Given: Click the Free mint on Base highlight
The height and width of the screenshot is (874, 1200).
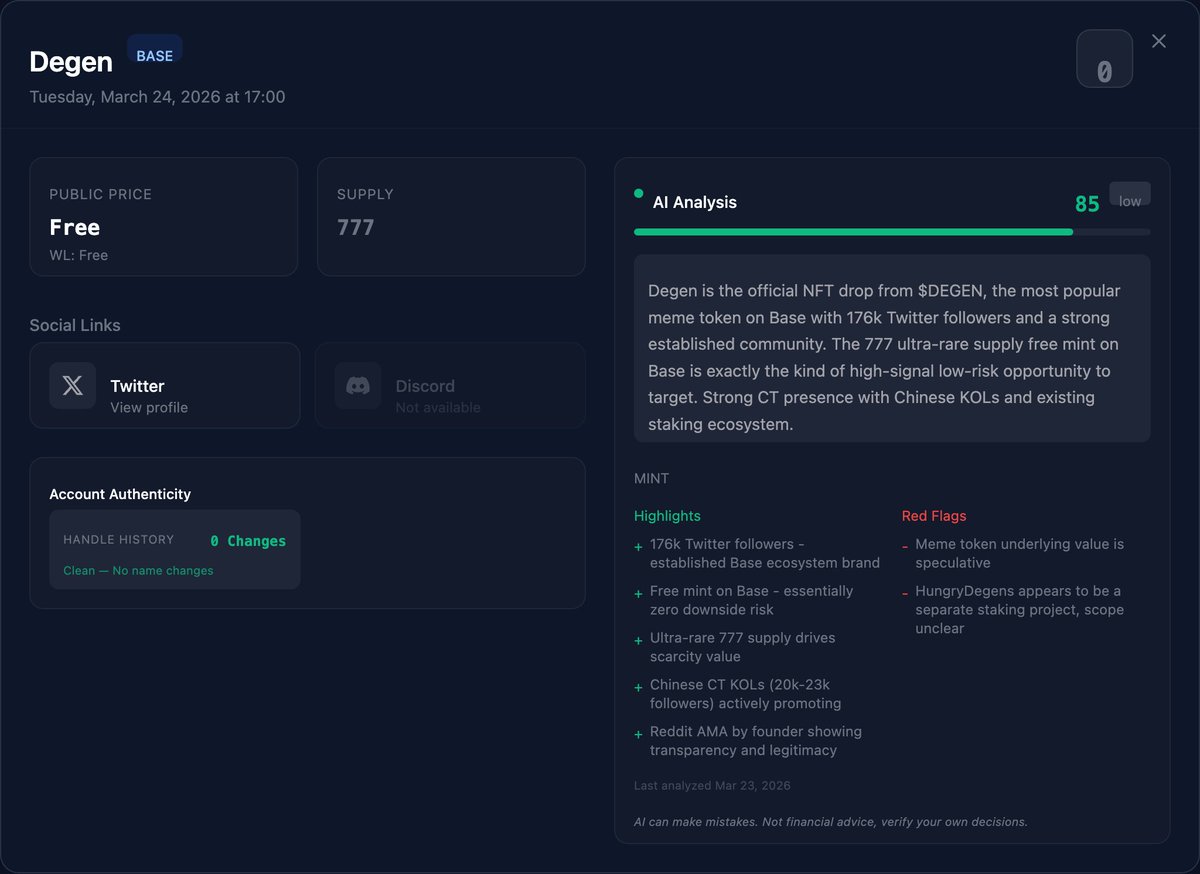Looking at the screenshot, I should pos(744,600).
